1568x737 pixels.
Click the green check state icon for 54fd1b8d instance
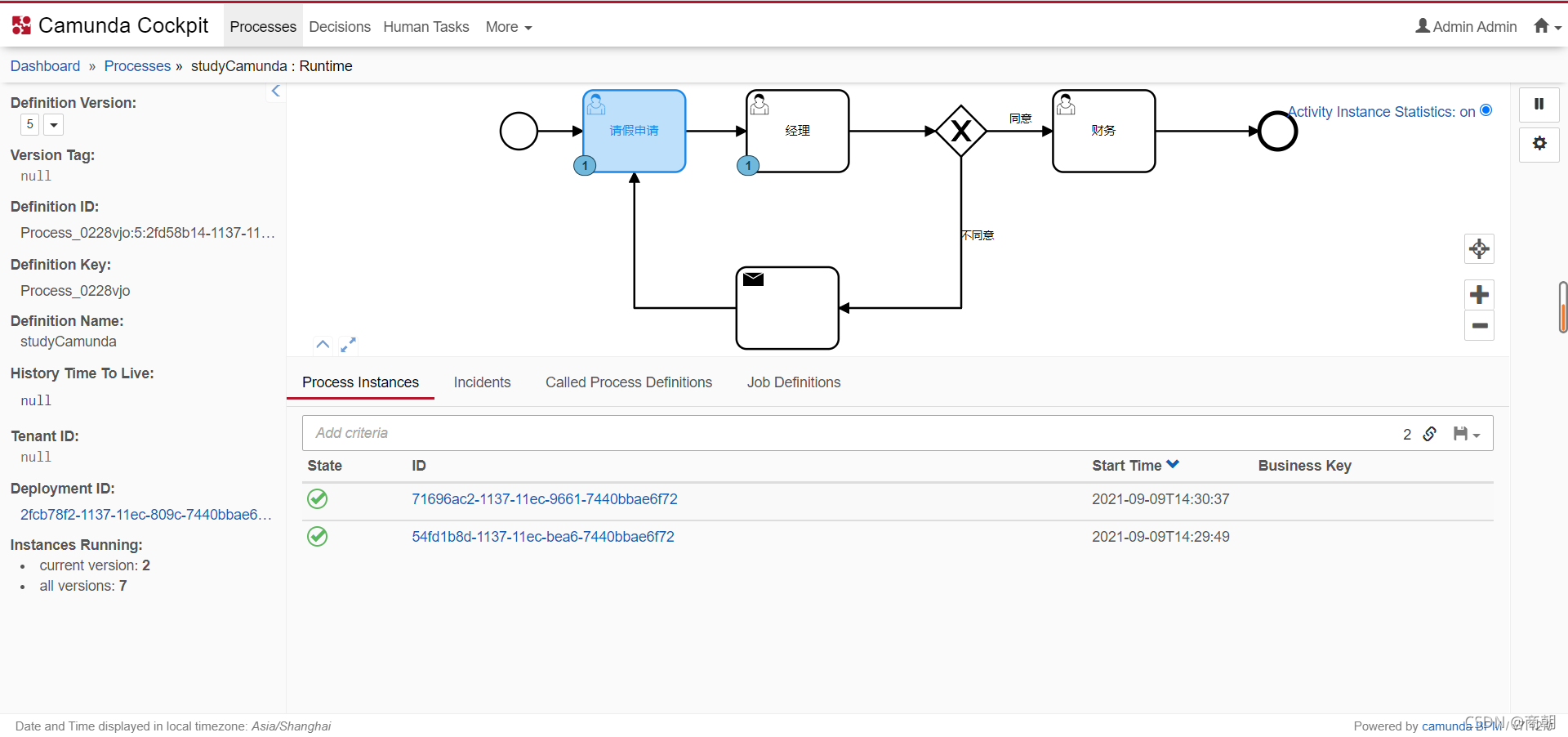(x=317, y=536)
